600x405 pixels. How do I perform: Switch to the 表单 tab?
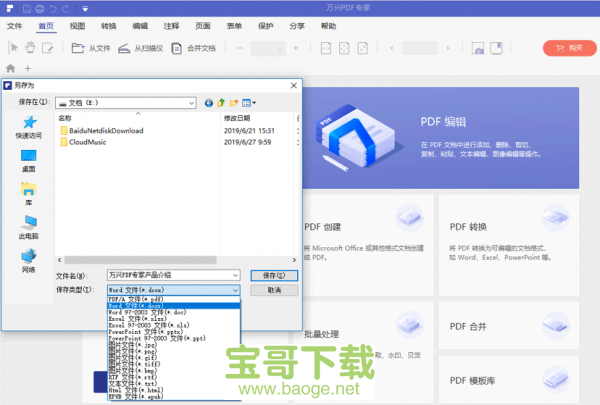pos(234,26)
